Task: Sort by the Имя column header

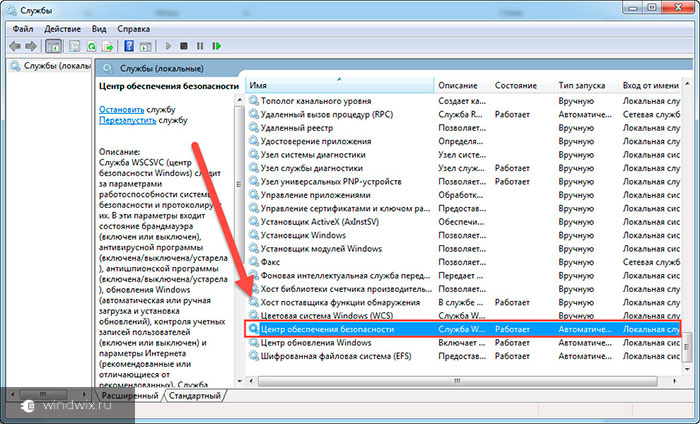Action: 339,85
